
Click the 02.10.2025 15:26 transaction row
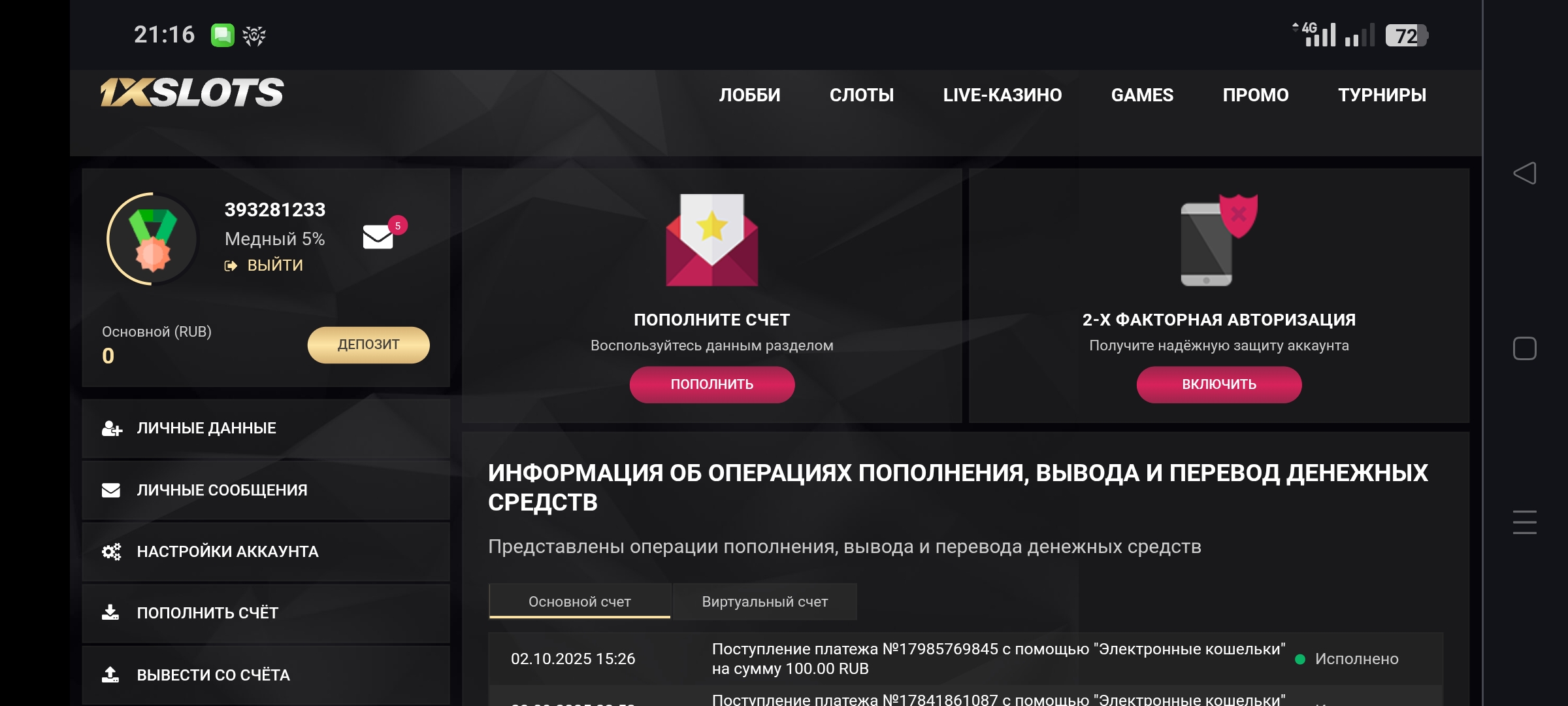pyautogui.click(x=964, y=659)
